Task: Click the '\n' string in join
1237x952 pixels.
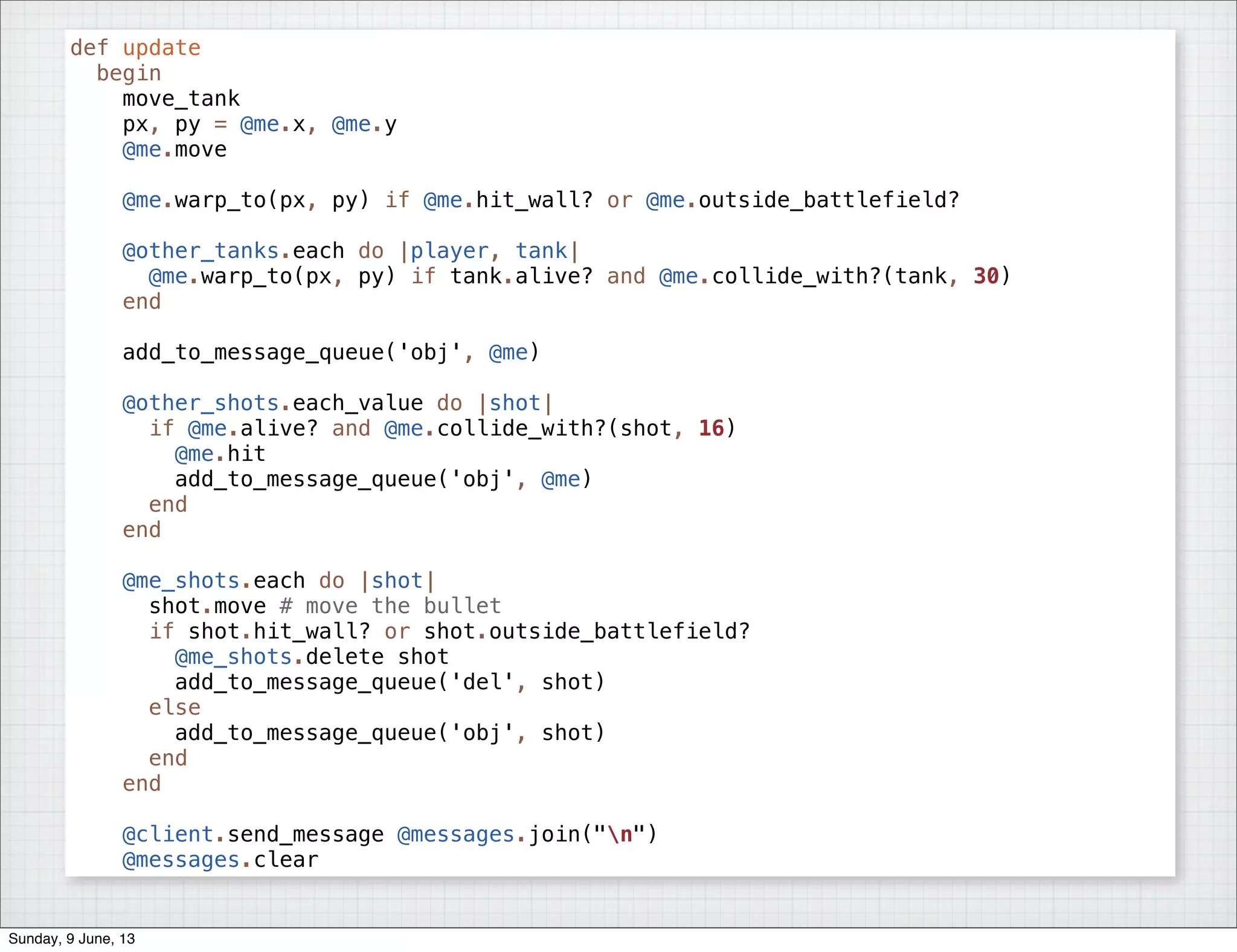Action: (620, 834)
